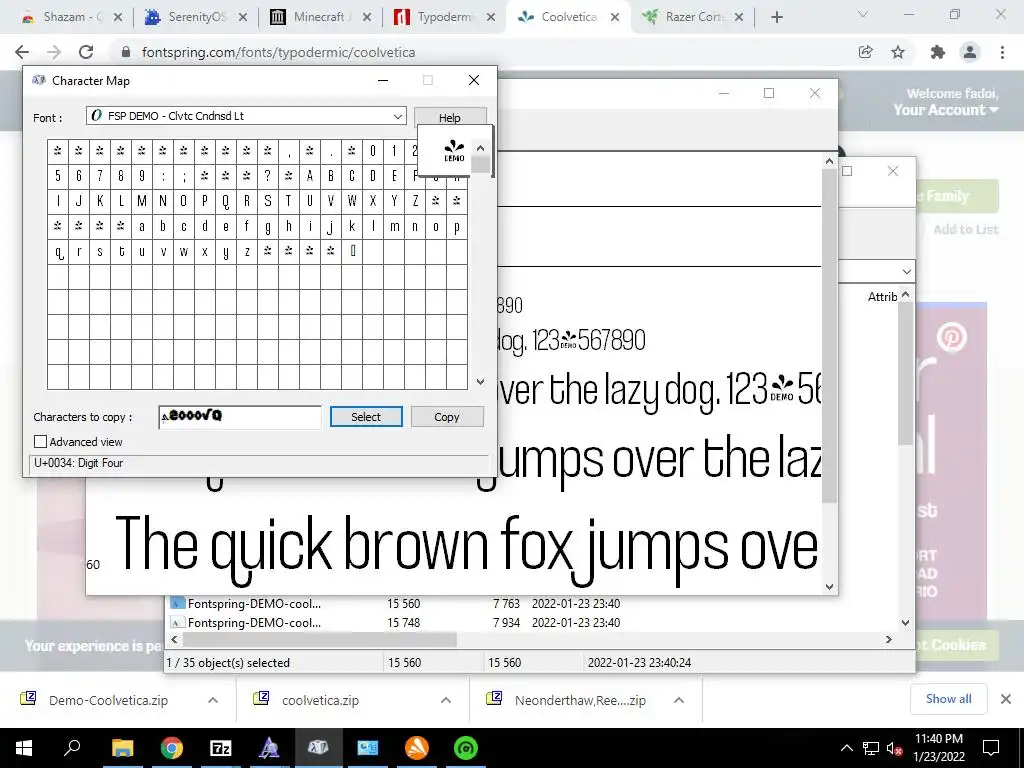Show hidden system tray icons

pyautogui.click(x=846, y=748)
